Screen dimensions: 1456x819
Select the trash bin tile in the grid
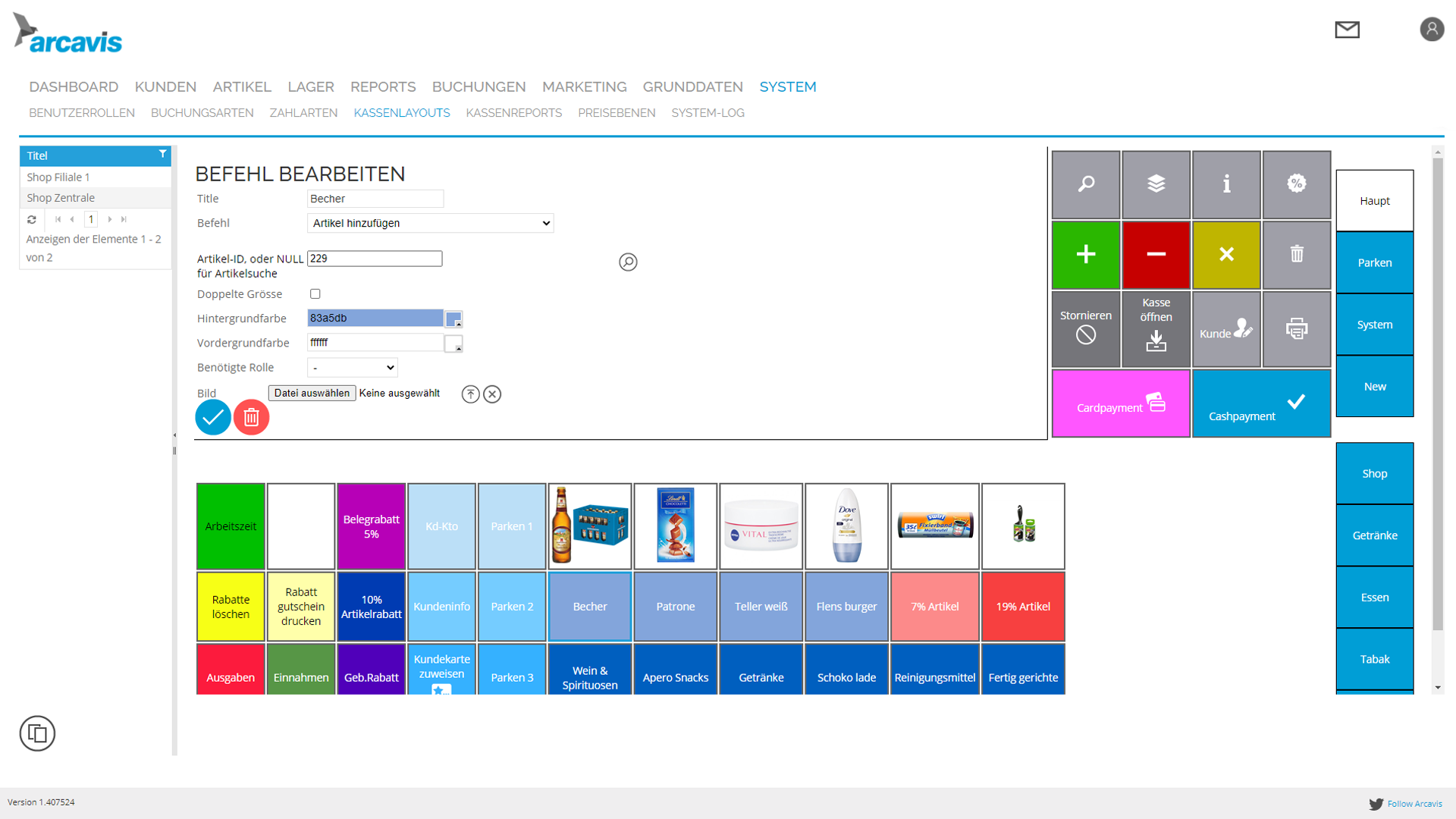(x=1297, y=255)
